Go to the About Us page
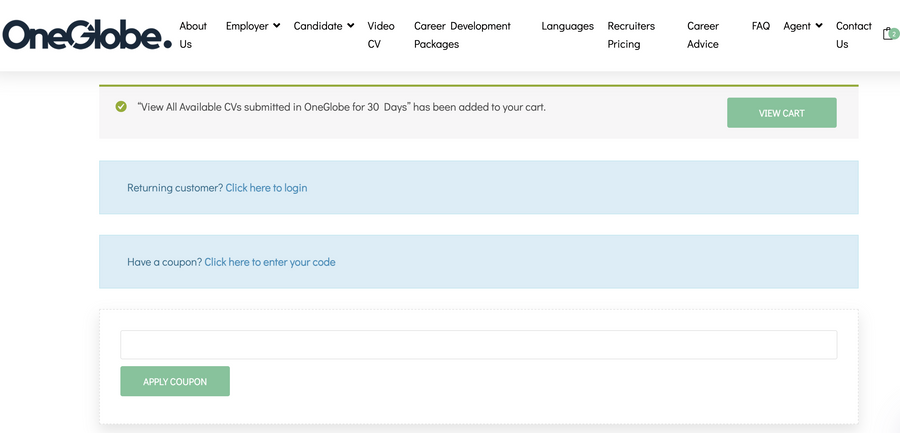The image size is (900, 433). tap(192, 35)
